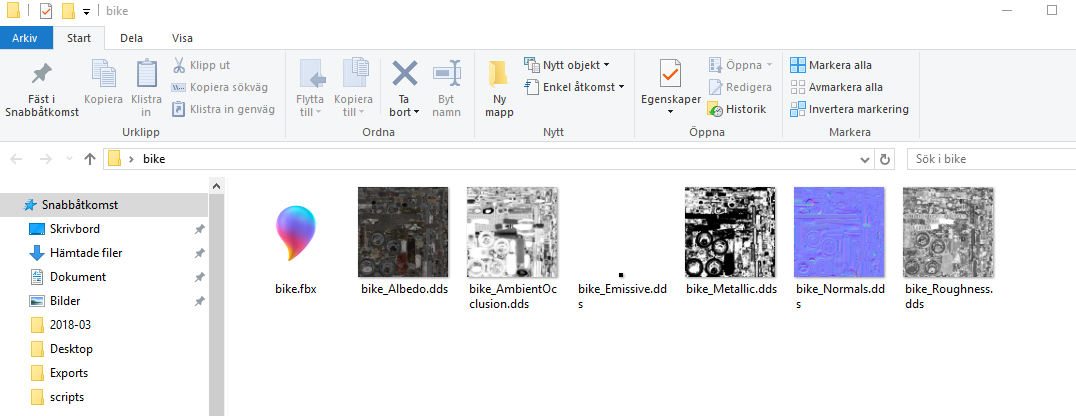
Task: Select everything with Markera alla
Action: point(831,65)
